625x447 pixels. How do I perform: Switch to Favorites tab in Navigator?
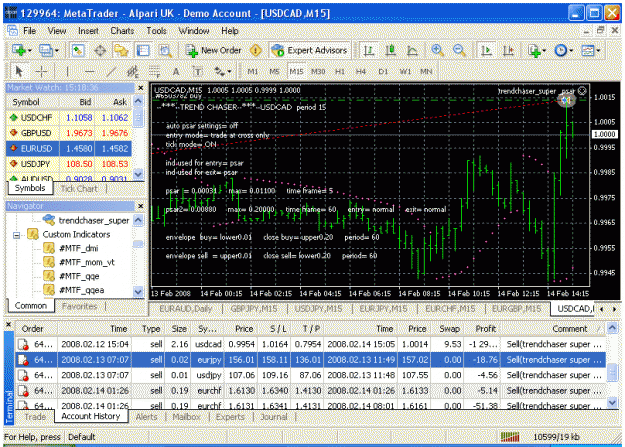tap(80, 306)
